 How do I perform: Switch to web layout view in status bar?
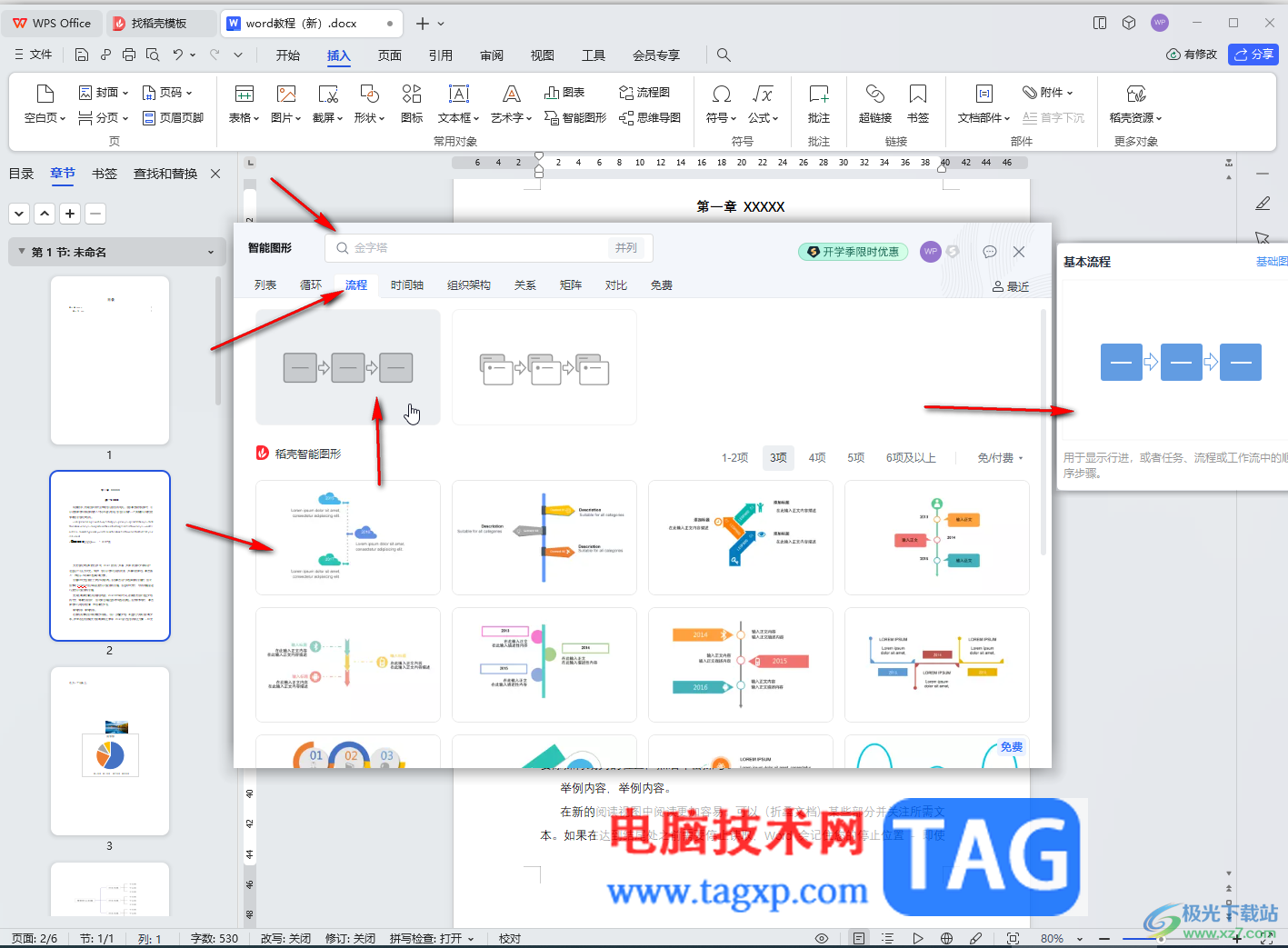pos(947,938)
